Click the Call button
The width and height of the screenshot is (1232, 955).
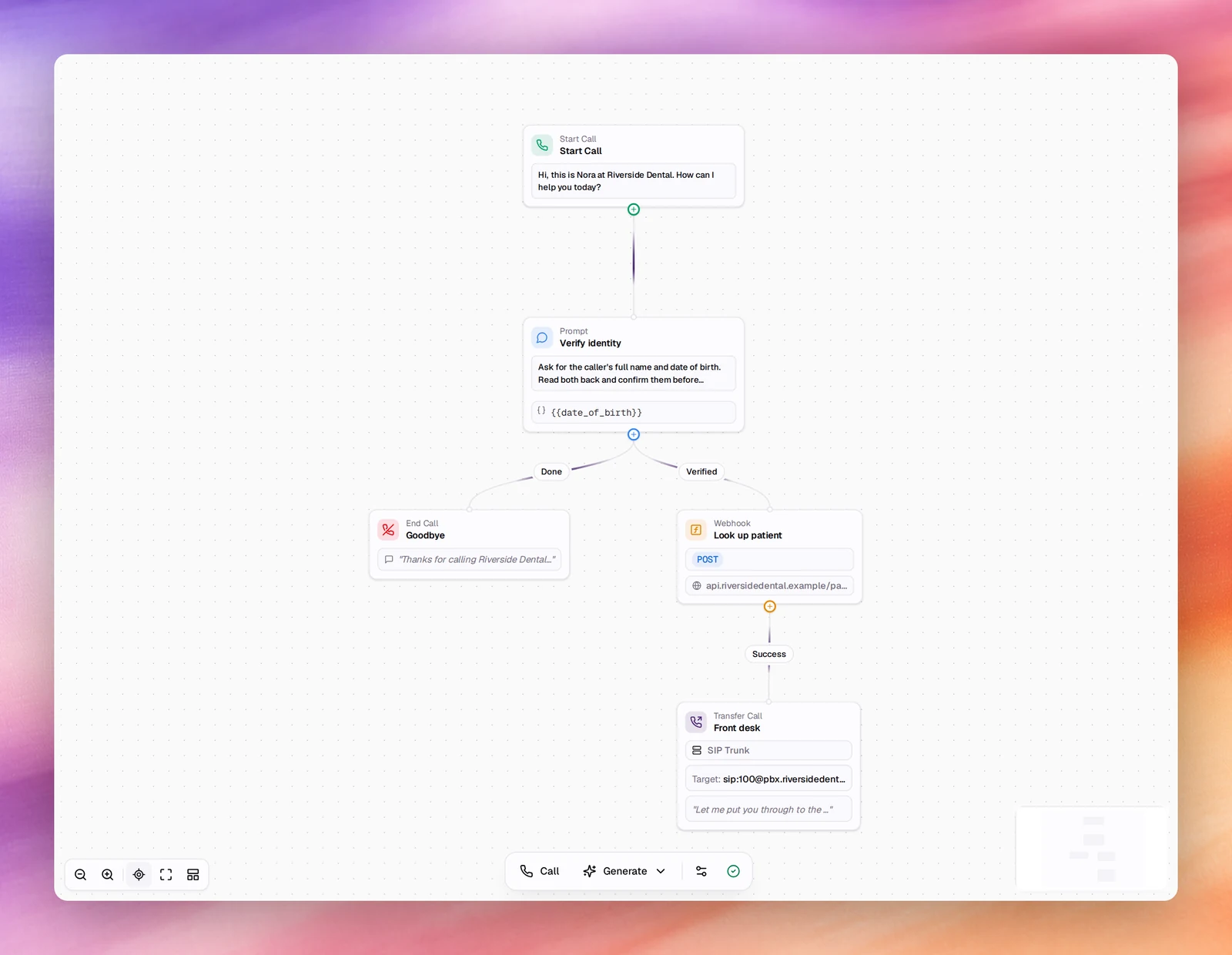(x=540, y=871)
